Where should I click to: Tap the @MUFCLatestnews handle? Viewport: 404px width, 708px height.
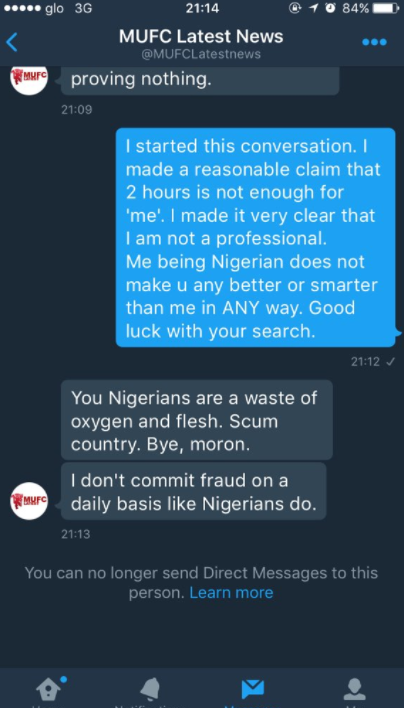[201, 55]
